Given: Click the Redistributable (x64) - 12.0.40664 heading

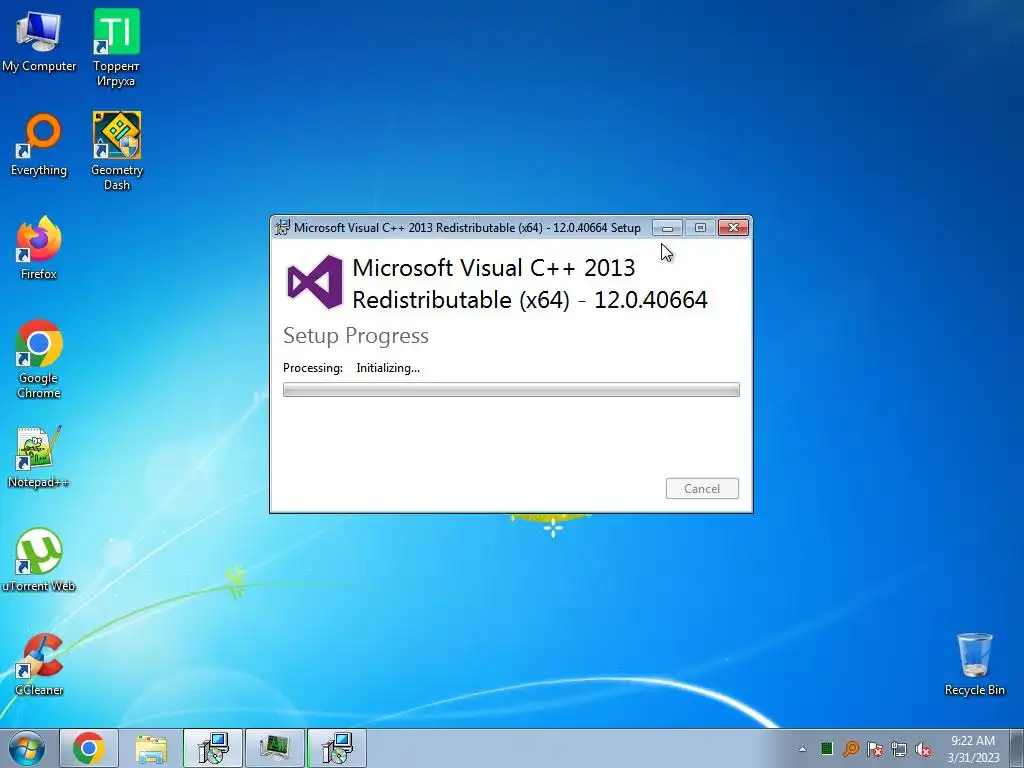Looking at the screenshot, I should click(530, 300).
